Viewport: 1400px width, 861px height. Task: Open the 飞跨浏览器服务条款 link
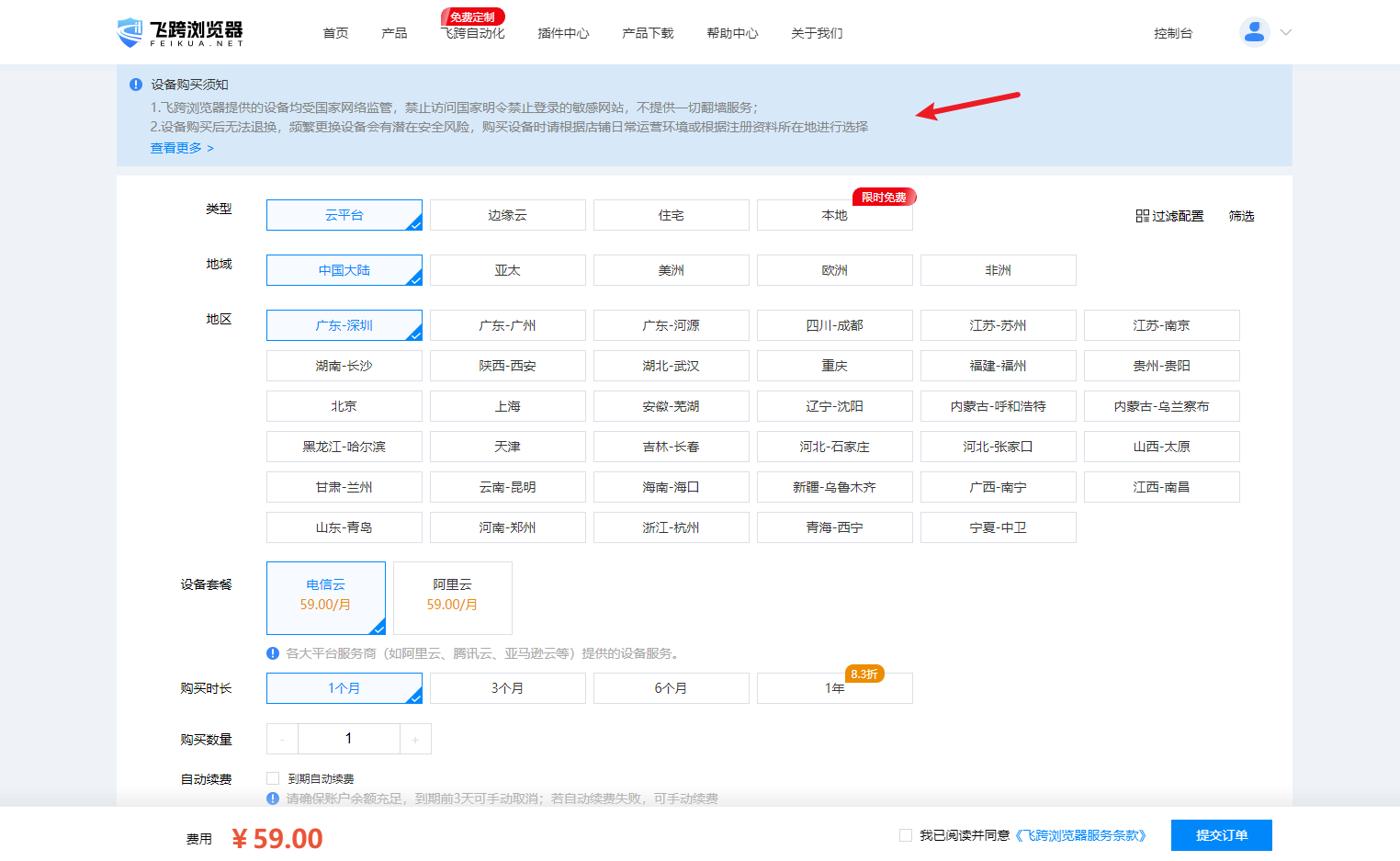pyautogui.click(x=1080, y=835)
